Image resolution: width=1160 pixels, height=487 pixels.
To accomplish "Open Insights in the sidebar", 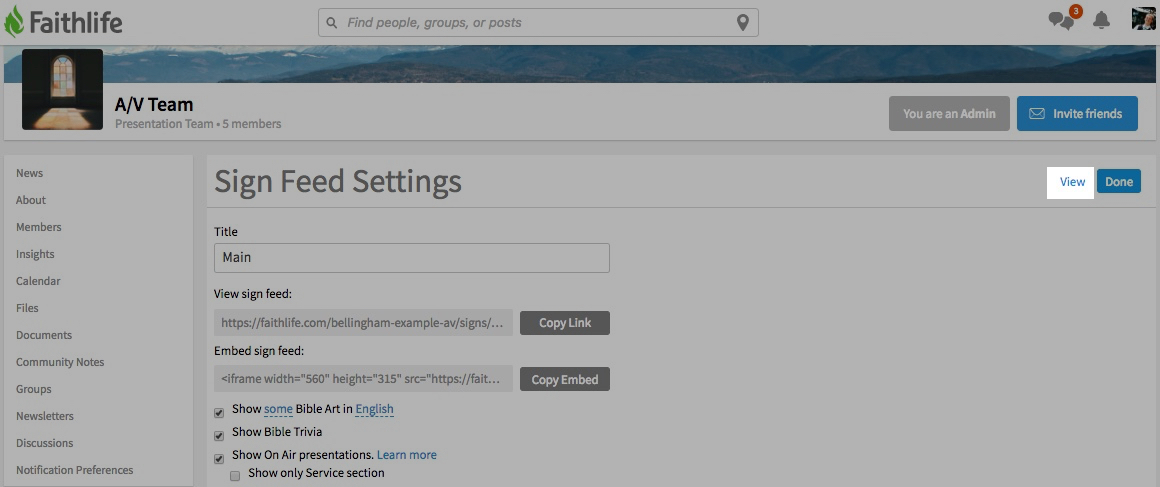I will click(x=36, y=254).
